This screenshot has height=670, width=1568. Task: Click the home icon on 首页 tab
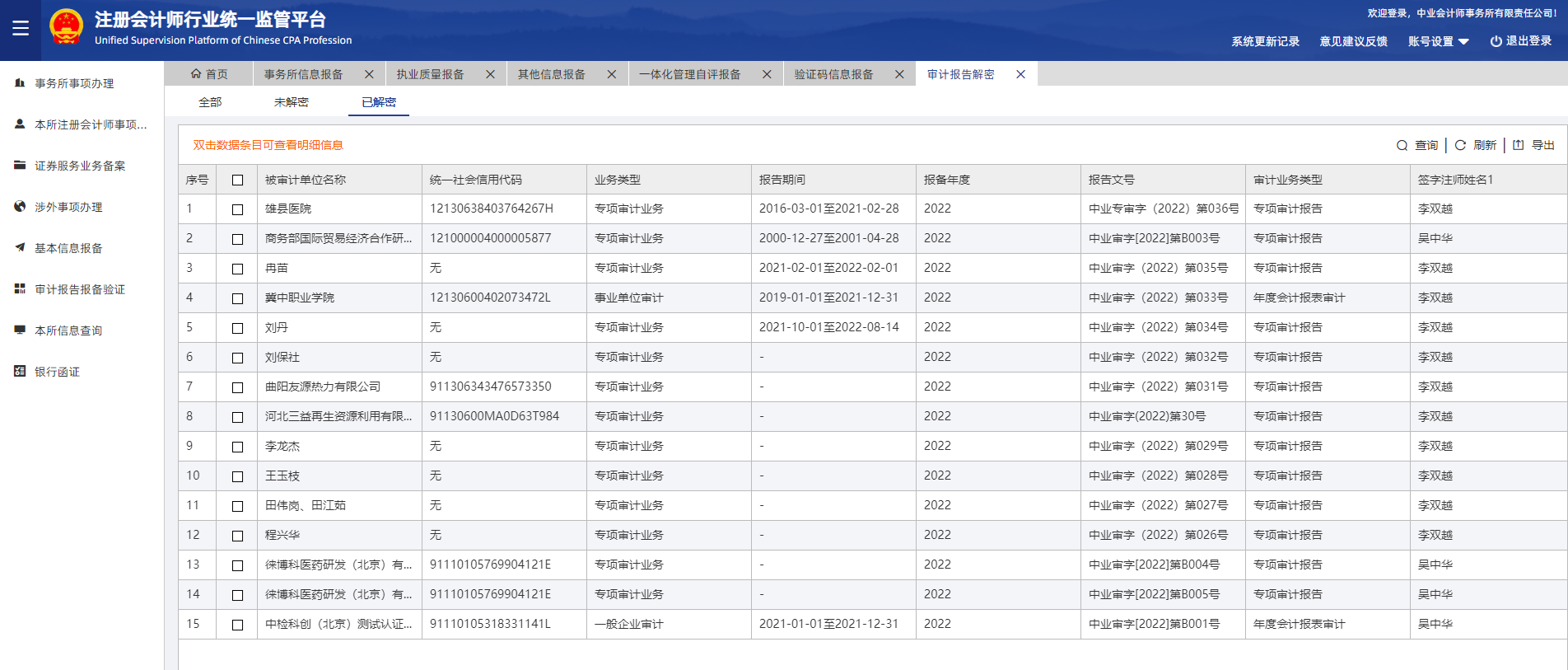(x=196, y=74)
